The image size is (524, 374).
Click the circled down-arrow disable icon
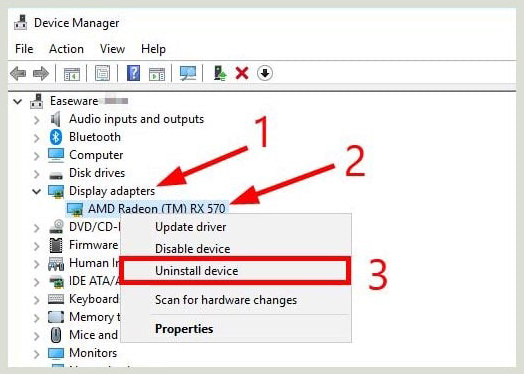(x=265, y=73)
